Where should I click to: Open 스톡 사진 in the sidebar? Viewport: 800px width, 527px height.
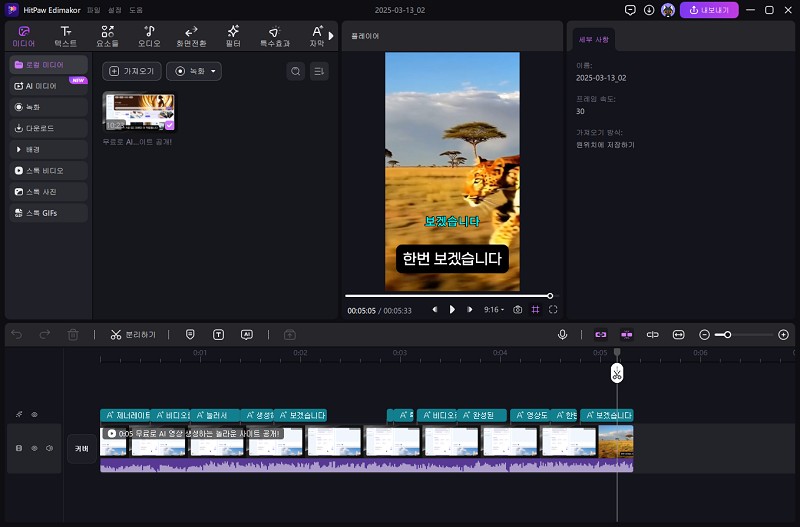click(x=49, y=192)
